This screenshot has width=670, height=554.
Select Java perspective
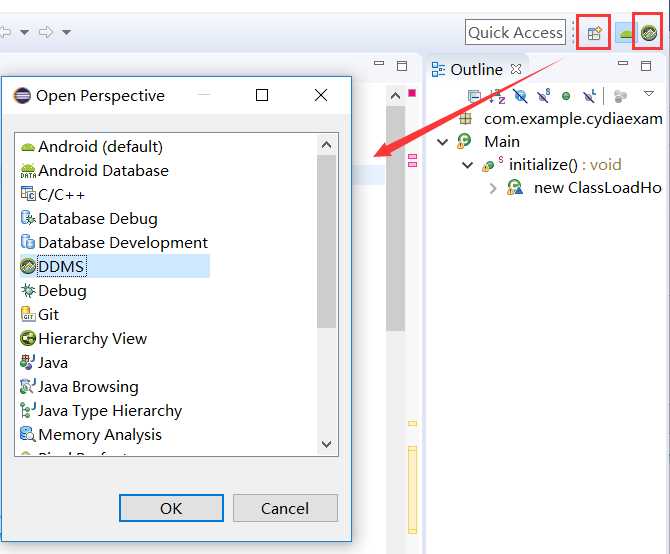point(53,363)
